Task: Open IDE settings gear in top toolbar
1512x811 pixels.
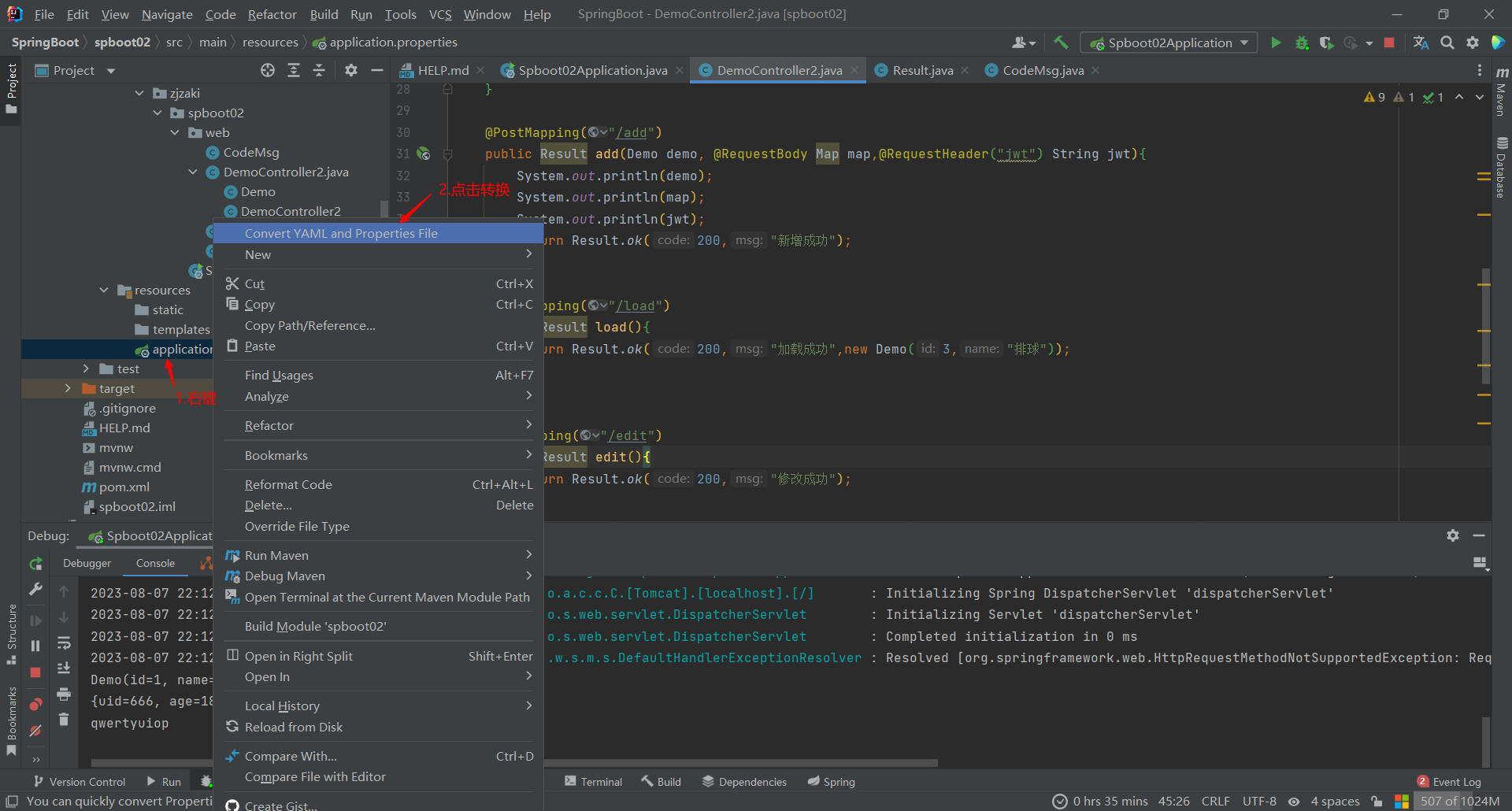Action: pos(1473,43)
